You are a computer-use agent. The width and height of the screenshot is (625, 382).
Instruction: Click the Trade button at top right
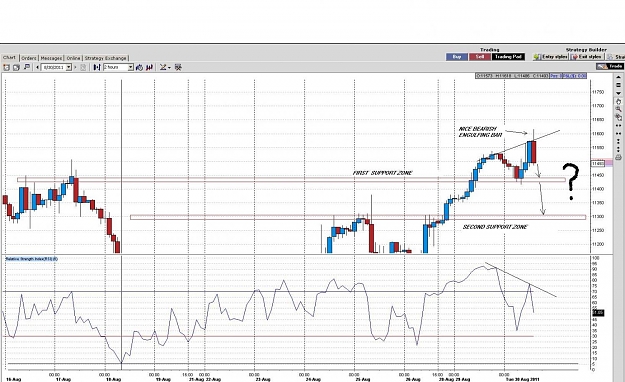click(610, 66)
